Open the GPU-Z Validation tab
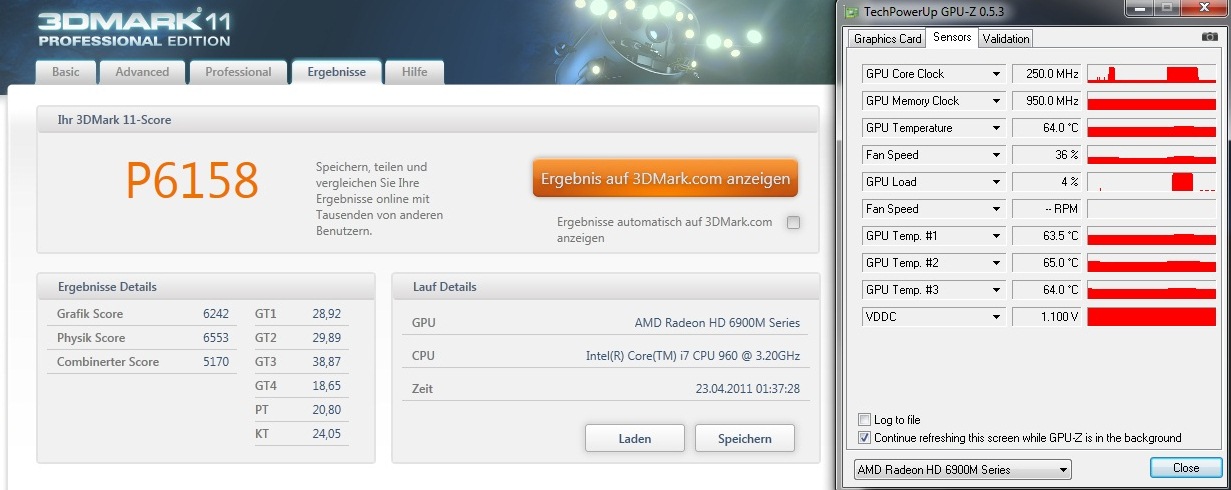Image resolution: width=1231 pixels, height=490 pixels. (1005, 39)
